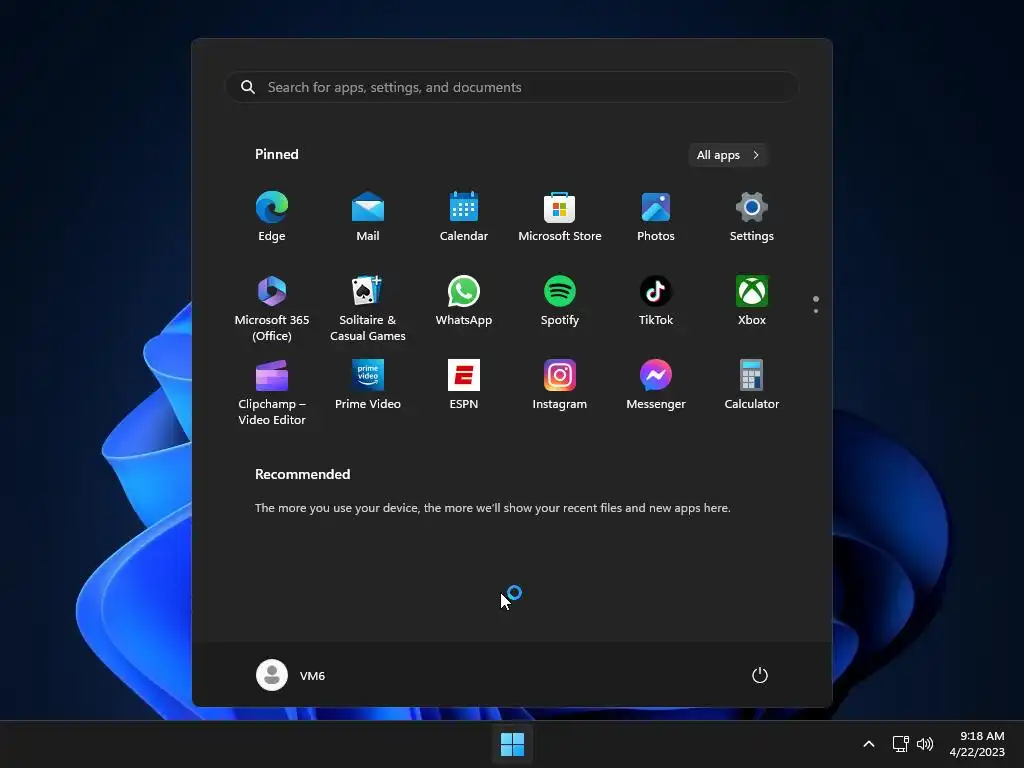Open Settings from pinned apps
The image size is (1024, 768).
click(752, 217)
